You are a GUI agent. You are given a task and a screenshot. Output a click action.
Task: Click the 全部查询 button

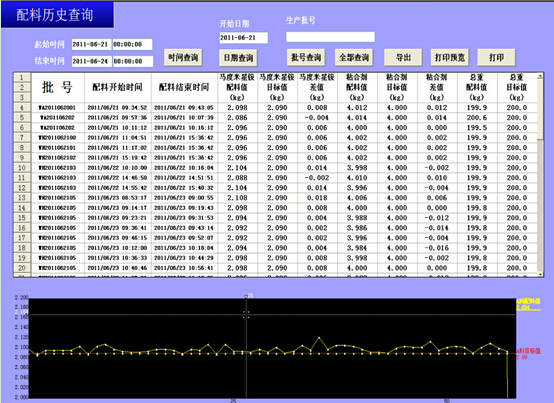click(354, 58)
